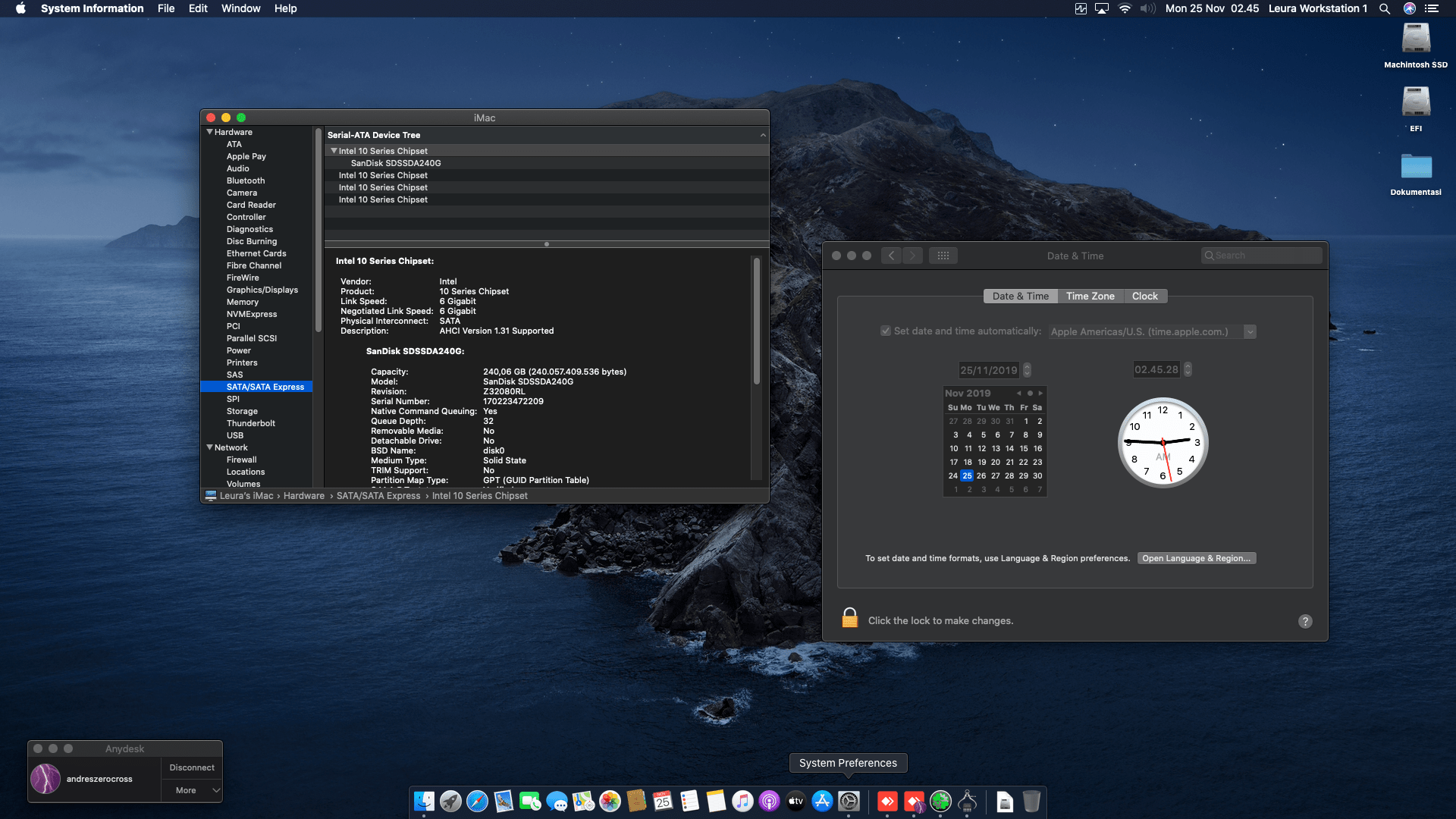Open Podcasts from the Dock

[x=769, y=801]
